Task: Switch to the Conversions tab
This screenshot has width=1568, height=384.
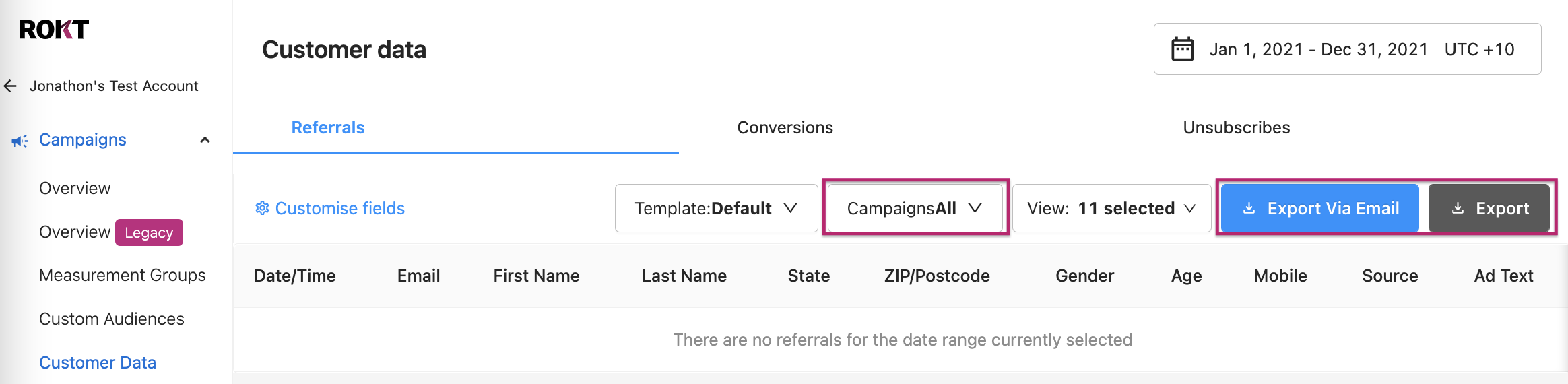Action: click(x=785, y=127)
